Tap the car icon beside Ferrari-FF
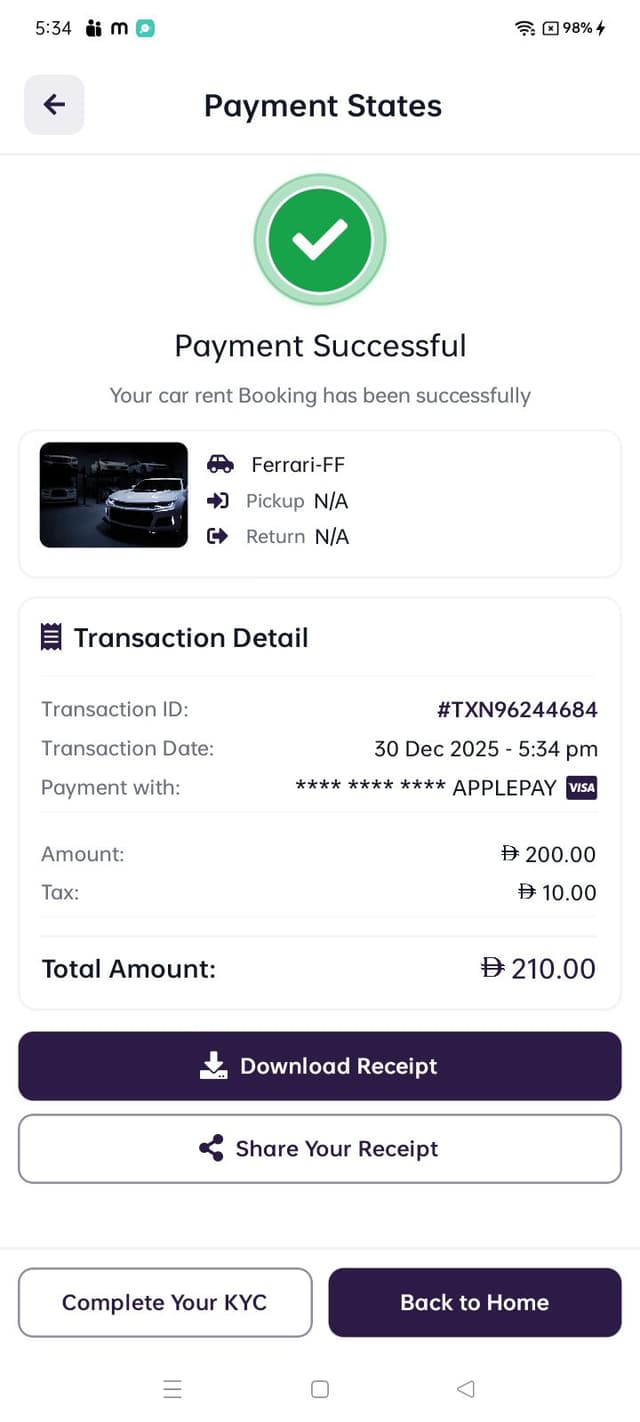 pyautogui.click(x=220, y=464)
